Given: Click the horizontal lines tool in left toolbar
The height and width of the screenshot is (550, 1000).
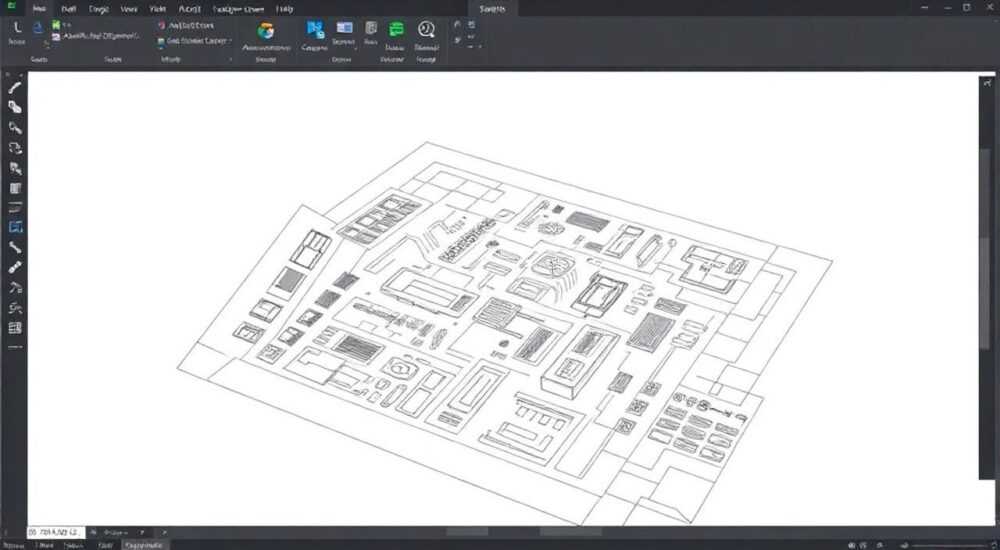Looking at the screenshot, I should 15,208.
